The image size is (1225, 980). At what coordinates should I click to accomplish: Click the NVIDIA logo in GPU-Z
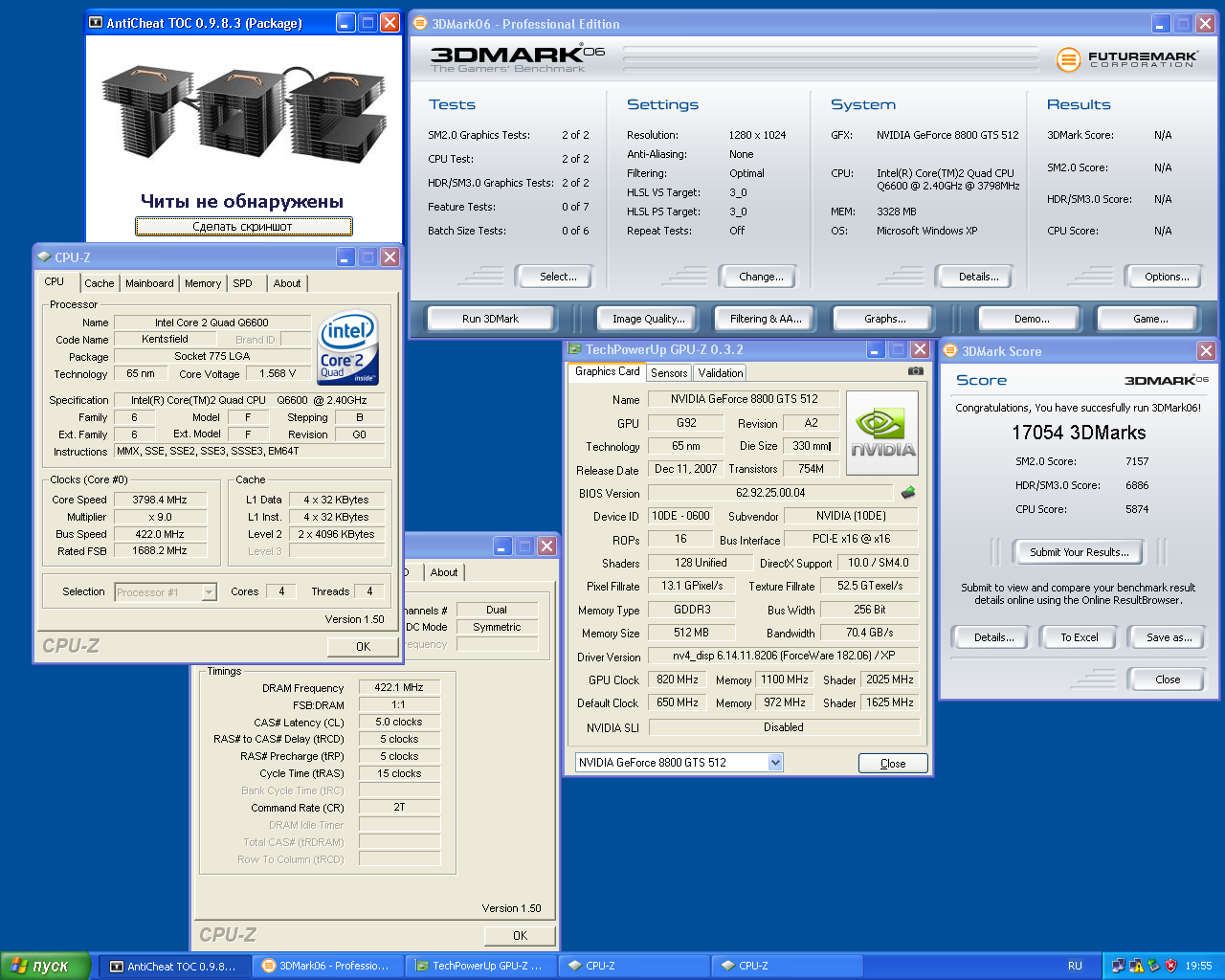[883, 433]
